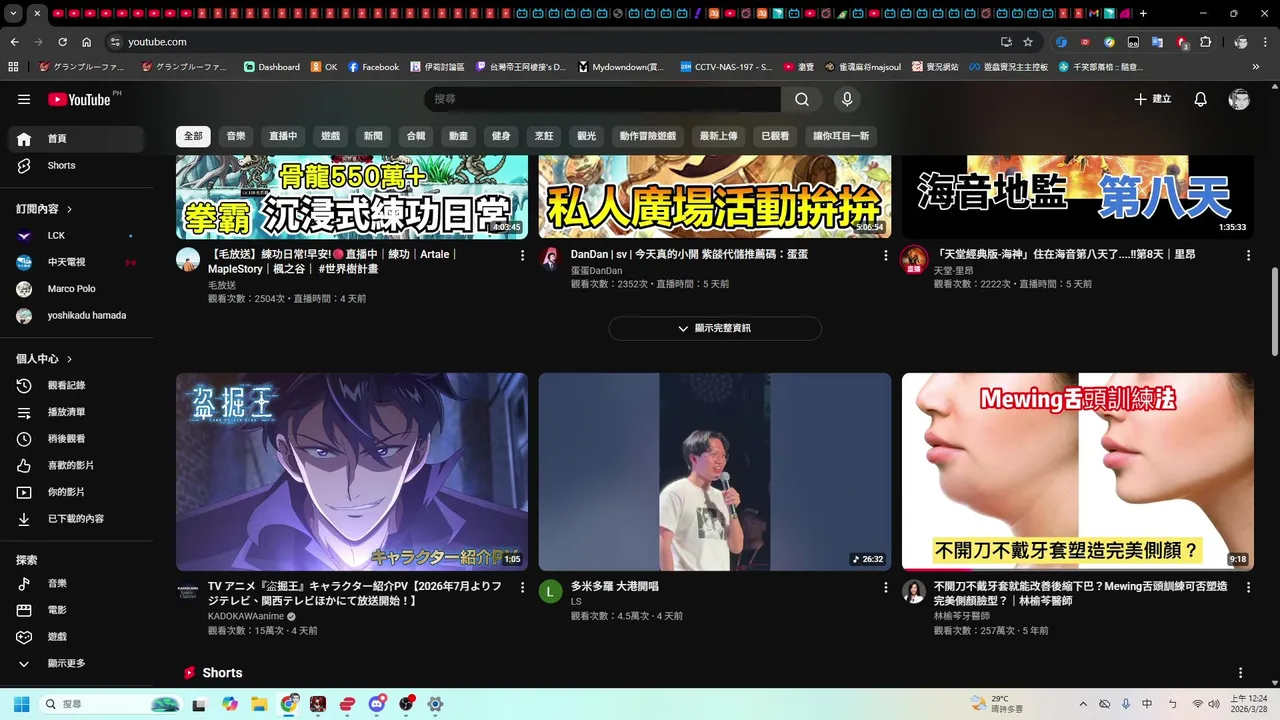Open new browser tab

(1143, 14)
